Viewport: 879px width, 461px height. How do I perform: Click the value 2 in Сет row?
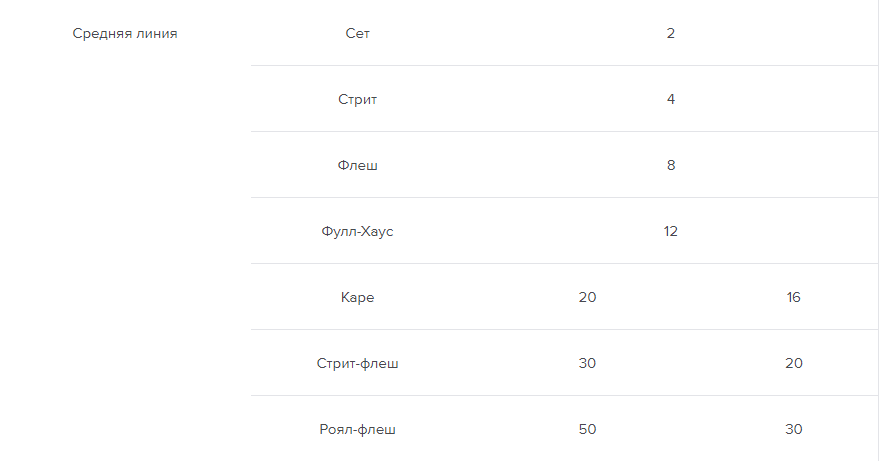(670, 33)
